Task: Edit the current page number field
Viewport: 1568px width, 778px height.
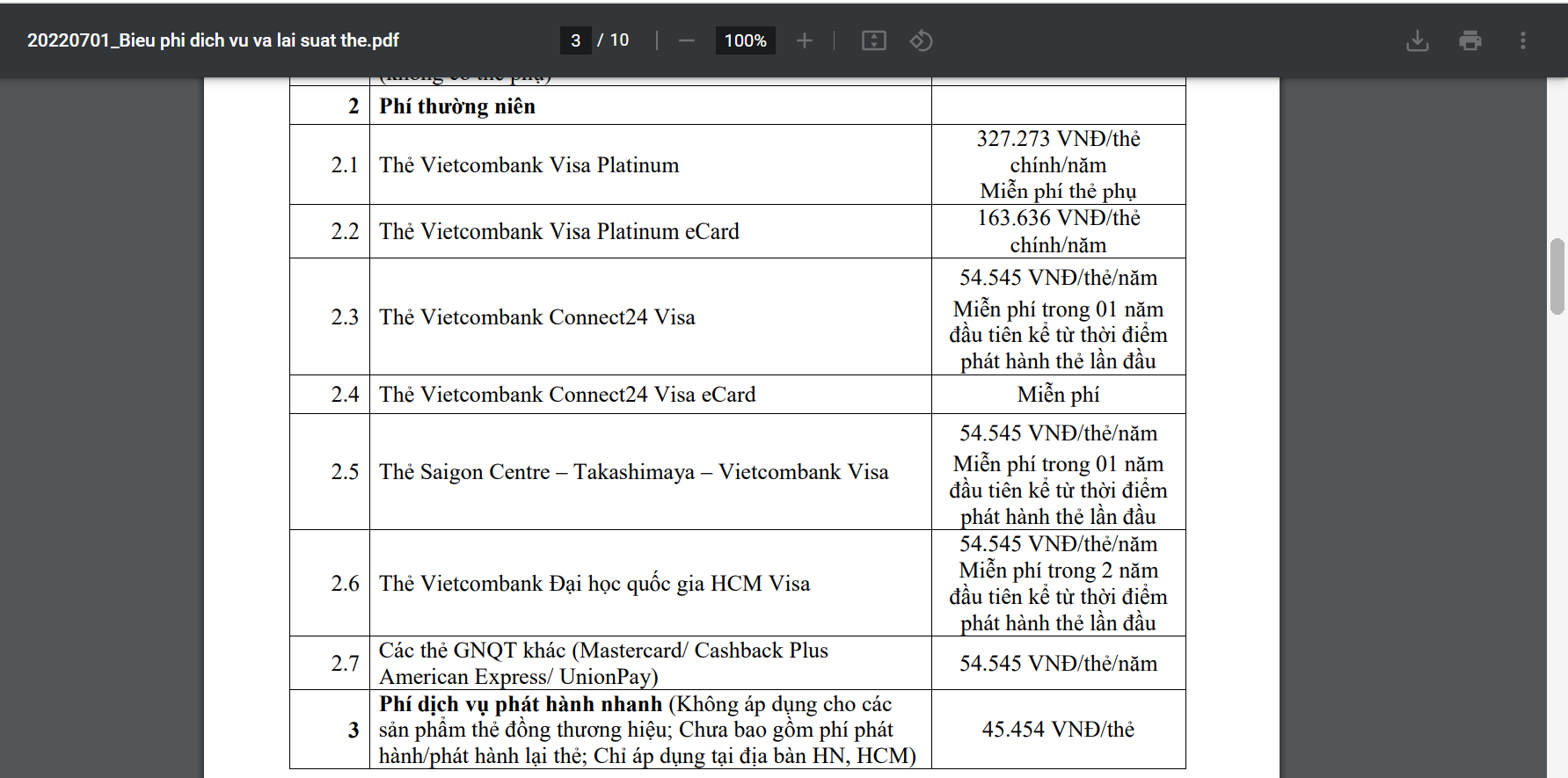Action: (x=576, y=40)
